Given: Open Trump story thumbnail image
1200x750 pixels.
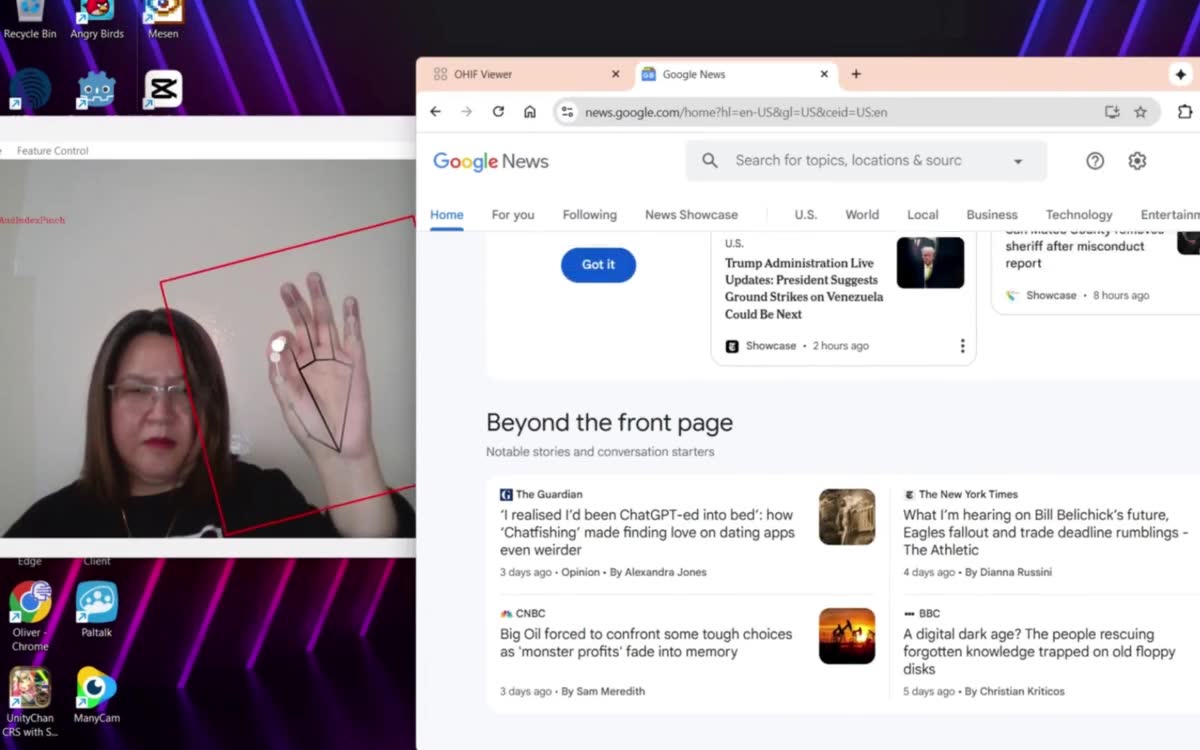Looking at the screenshot, I should tap(930, 263).
